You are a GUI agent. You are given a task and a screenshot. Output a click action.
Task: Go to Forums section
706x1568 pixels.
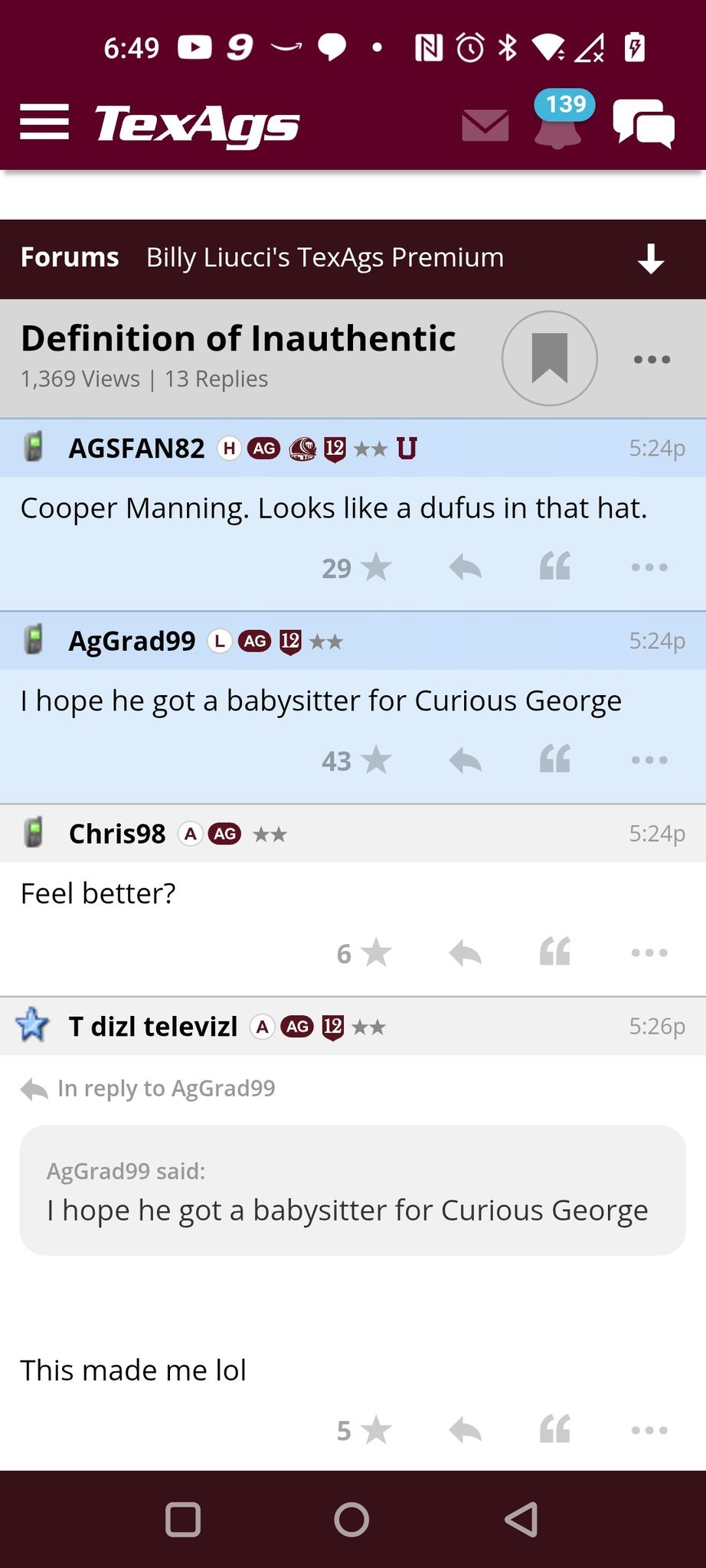(70, 258)
